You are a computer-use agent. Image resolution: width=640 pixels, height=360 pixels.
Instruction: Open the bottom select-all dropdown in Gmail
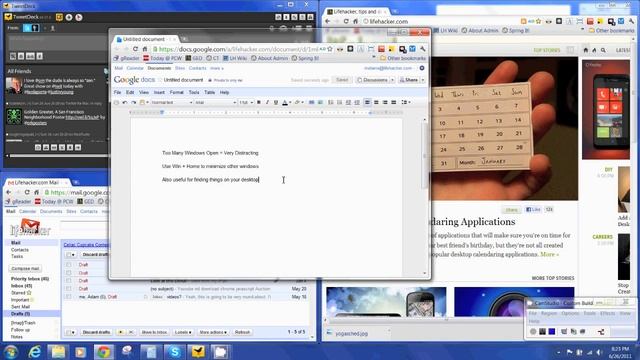pos(71,332)
